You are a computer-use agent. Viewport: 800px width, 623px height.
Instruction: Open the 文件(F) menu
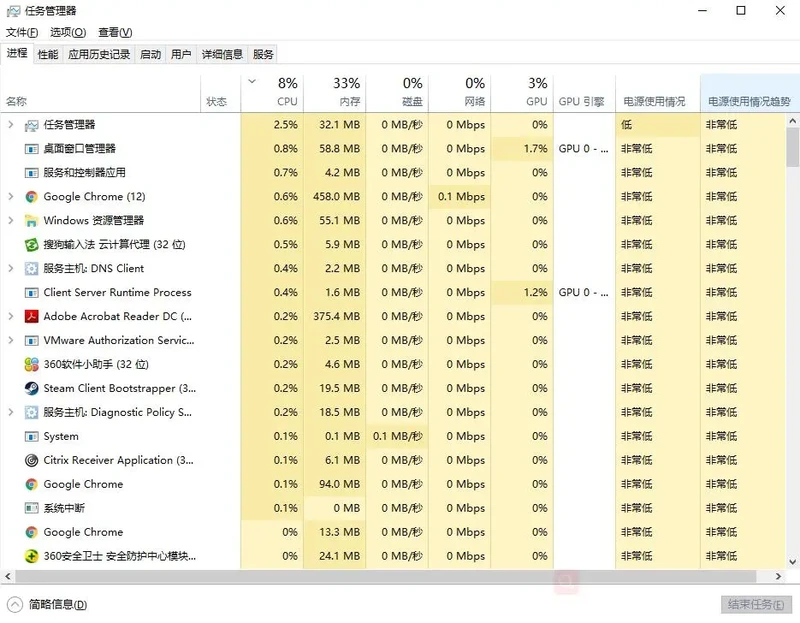[x=22, y=33]
